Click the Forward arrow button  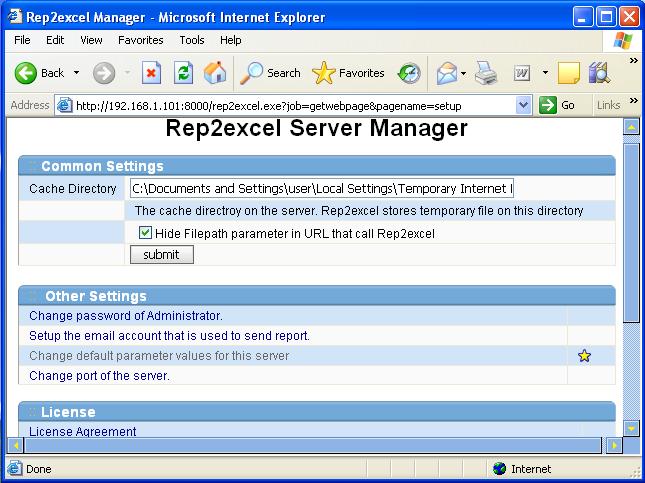point(104,73)
